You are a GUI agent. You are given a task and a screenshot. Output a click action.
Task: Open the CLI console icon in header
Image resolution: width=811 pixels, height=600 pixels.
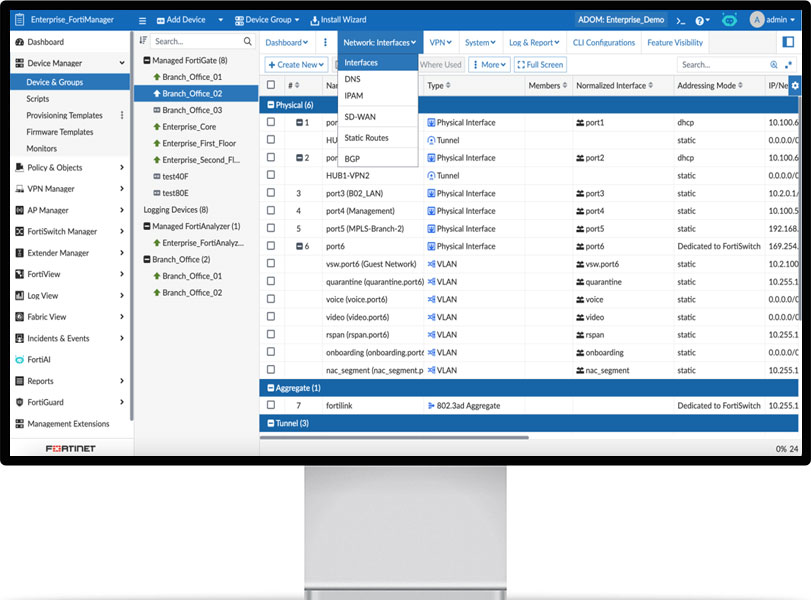click(681, 21)
